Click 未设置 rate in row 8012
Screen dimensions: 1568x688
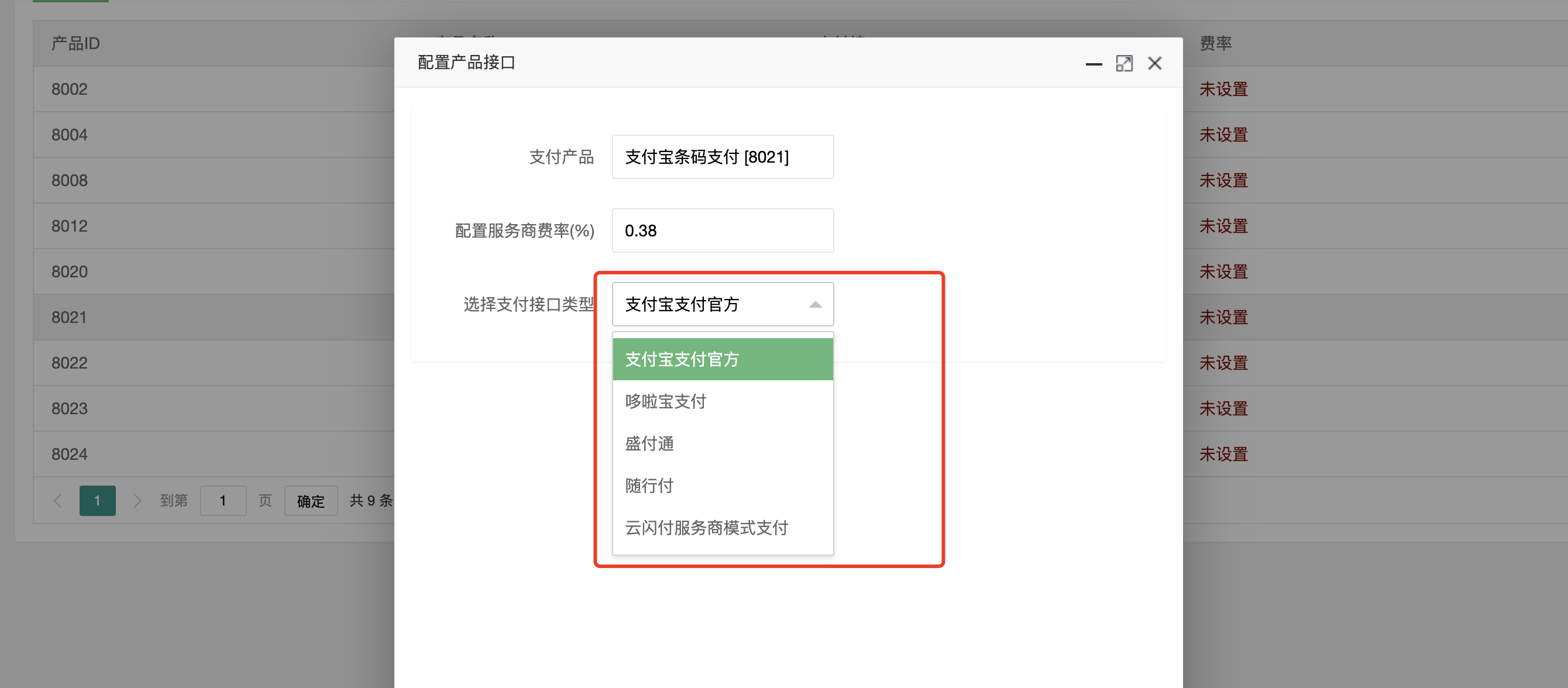tap(1223, 226)
